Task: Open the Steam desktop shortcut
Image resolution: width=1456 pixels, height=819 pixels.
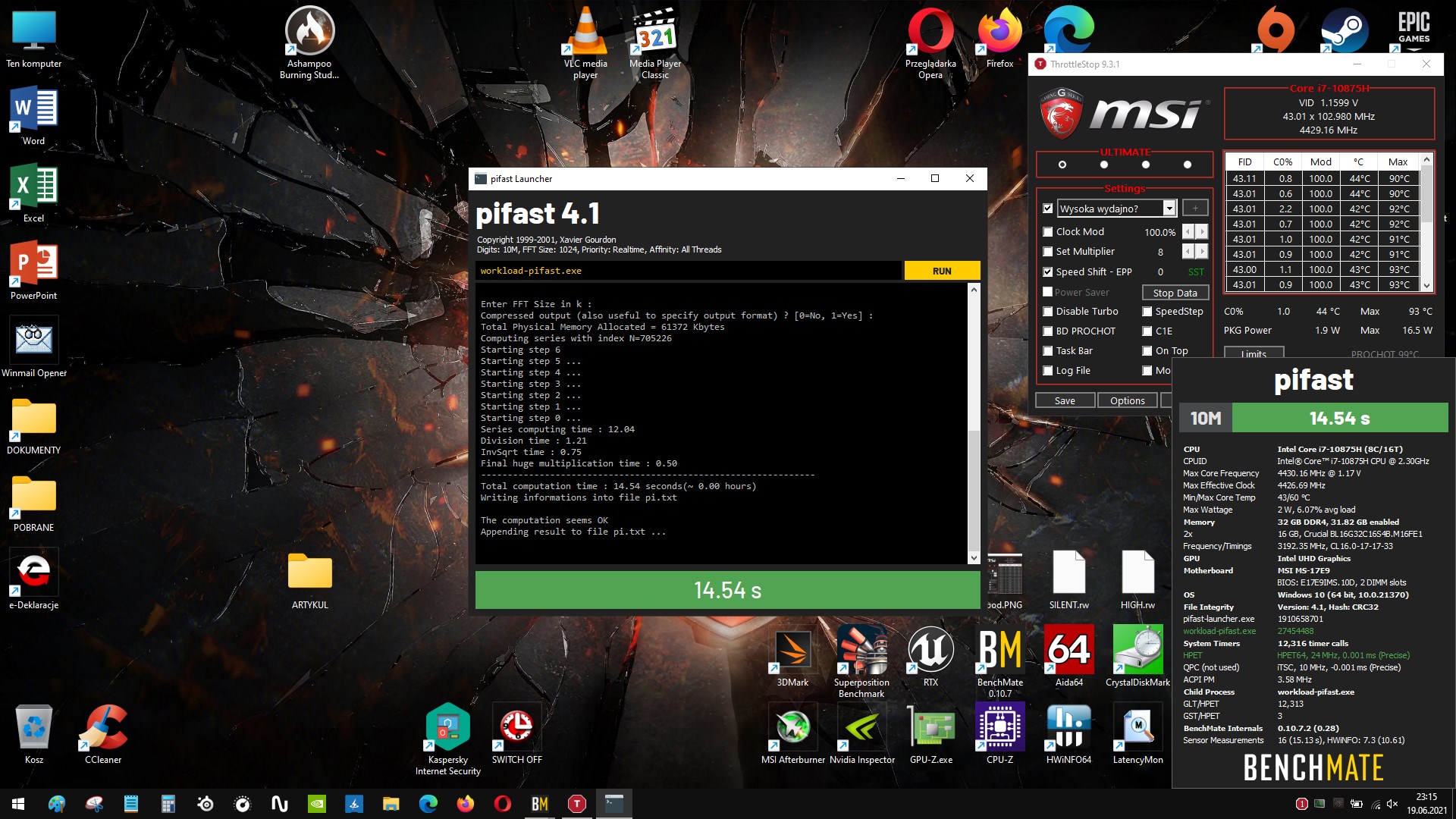Action: [1345, 30]
